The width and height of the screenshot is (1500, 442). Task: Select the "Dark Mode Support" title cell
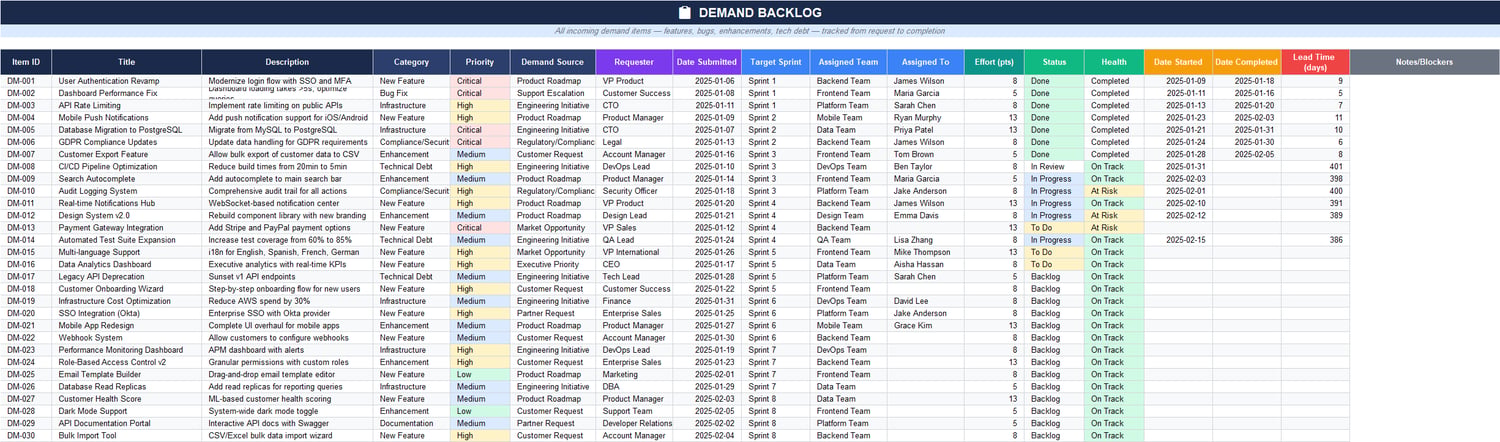pos(127,411)
